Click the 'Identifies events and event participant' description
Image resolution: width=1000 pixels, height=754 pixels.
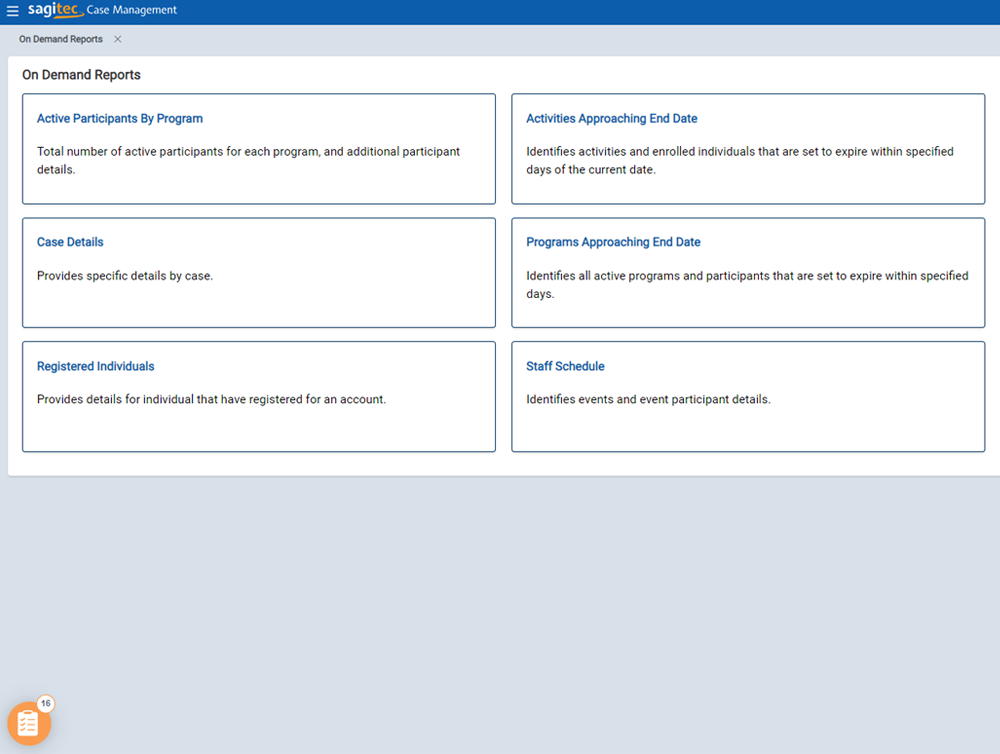point(648,399)
